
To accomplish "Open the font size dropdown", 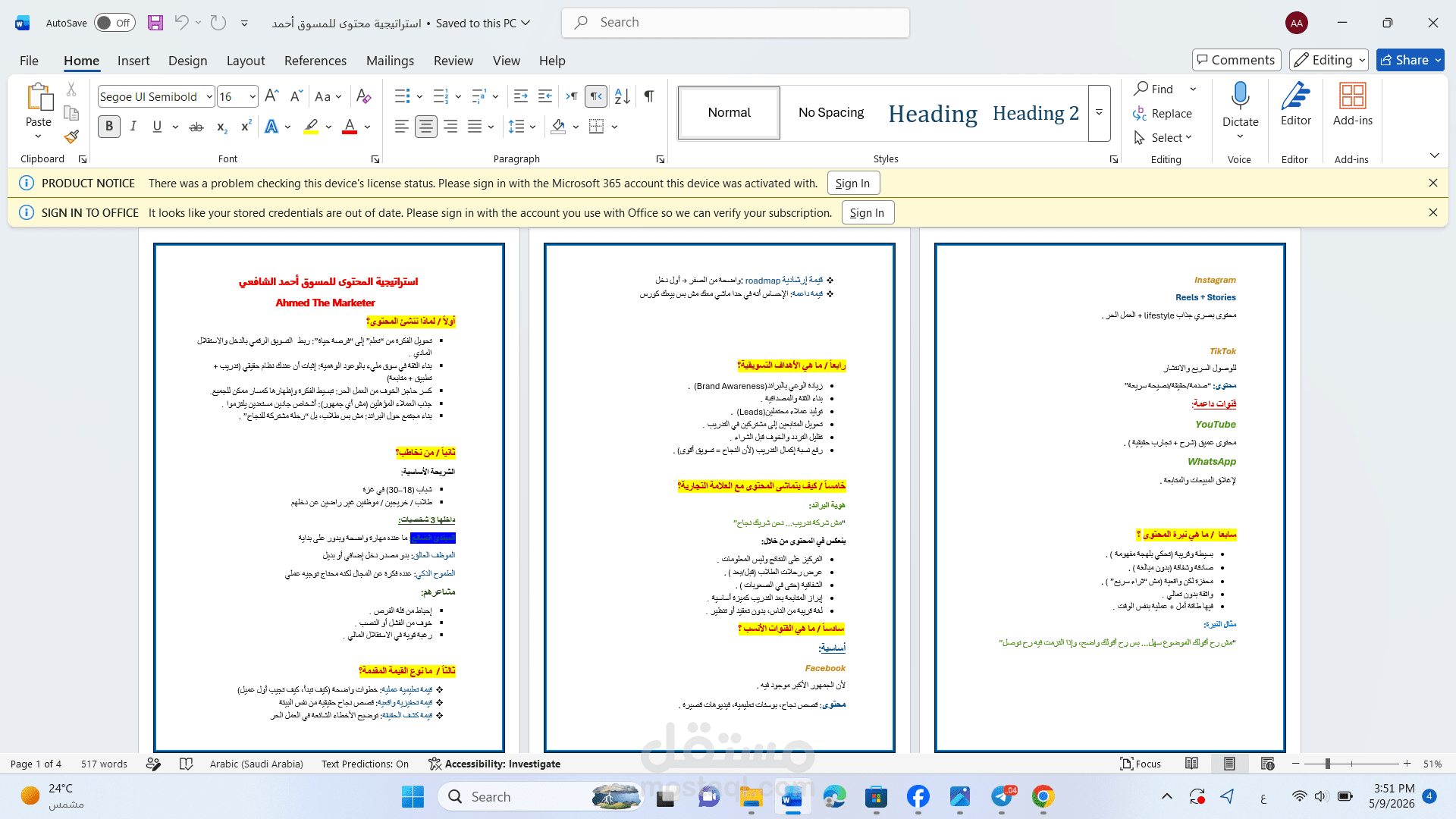I will point(253,96).
